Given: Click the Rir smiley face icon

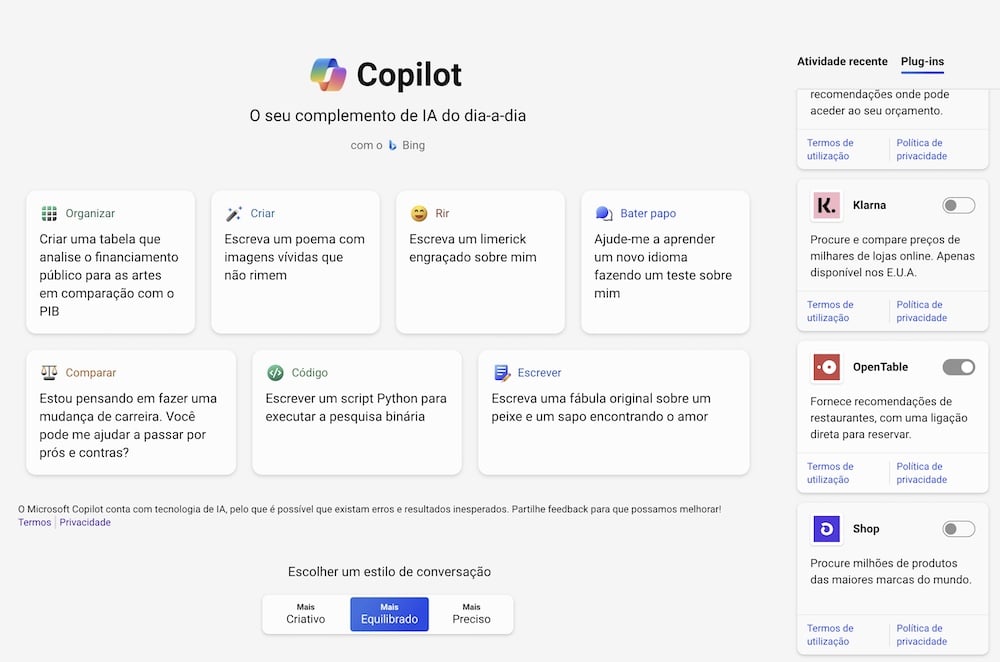Looking at the screenshot, I should click(x=419, y=213).
